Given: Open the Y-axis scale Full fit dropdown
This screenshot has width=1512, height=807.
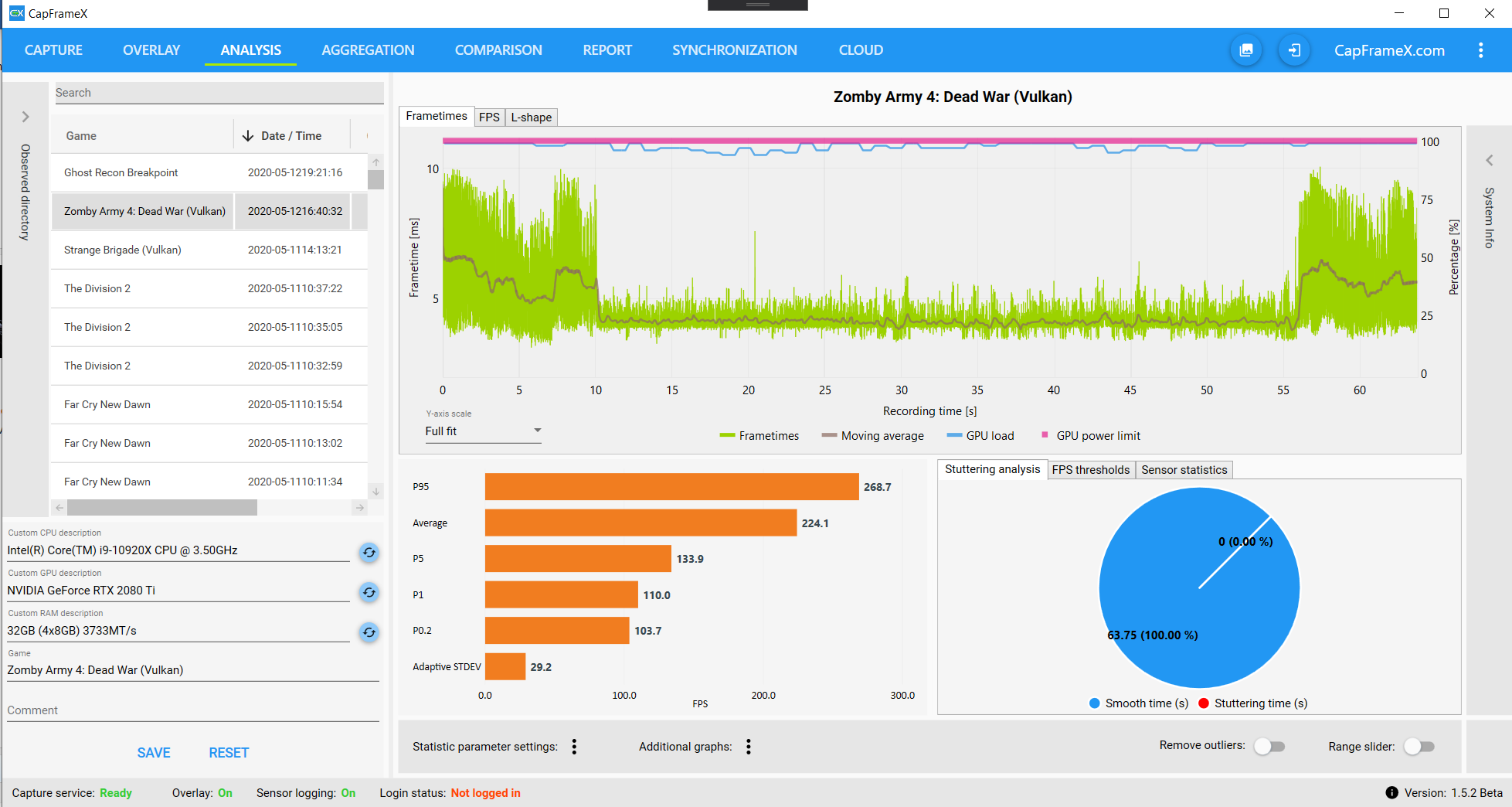Looking at the screenshot, I should [483, 431].
